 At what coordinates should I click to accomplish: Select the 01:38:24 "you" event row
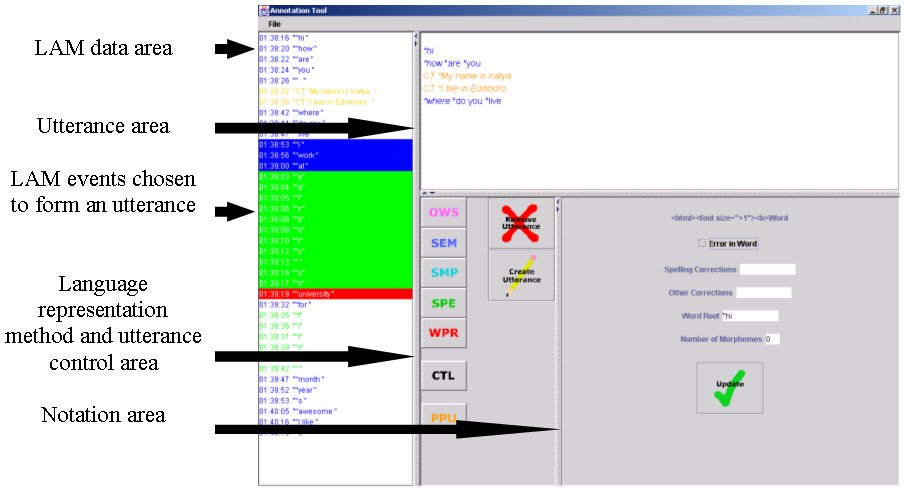pyautogui.click(x=335, y=70)
